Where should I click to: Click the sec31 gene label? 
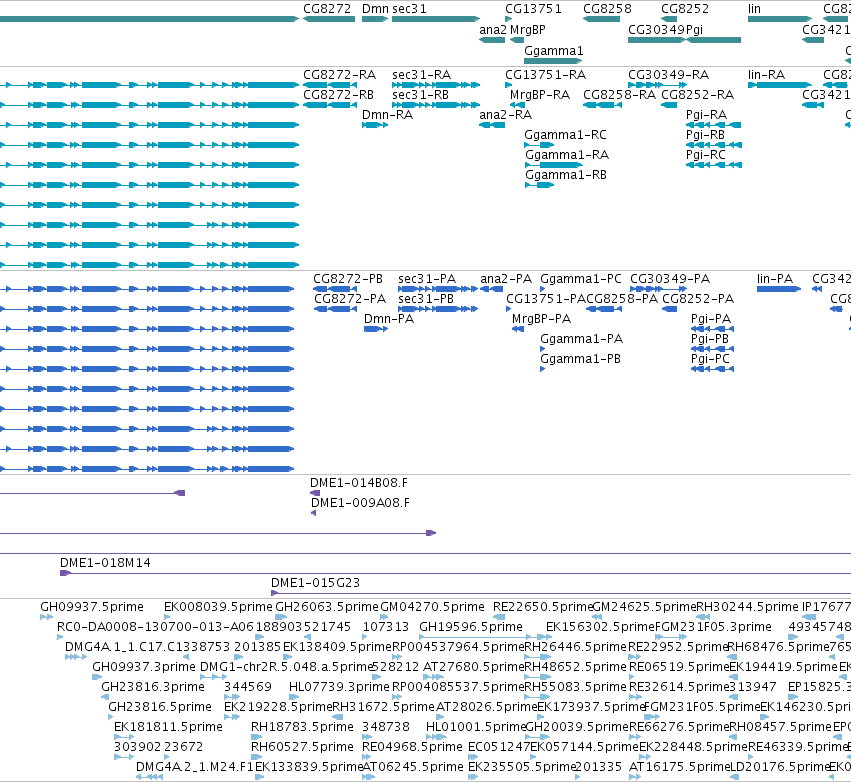click(409, 9)
